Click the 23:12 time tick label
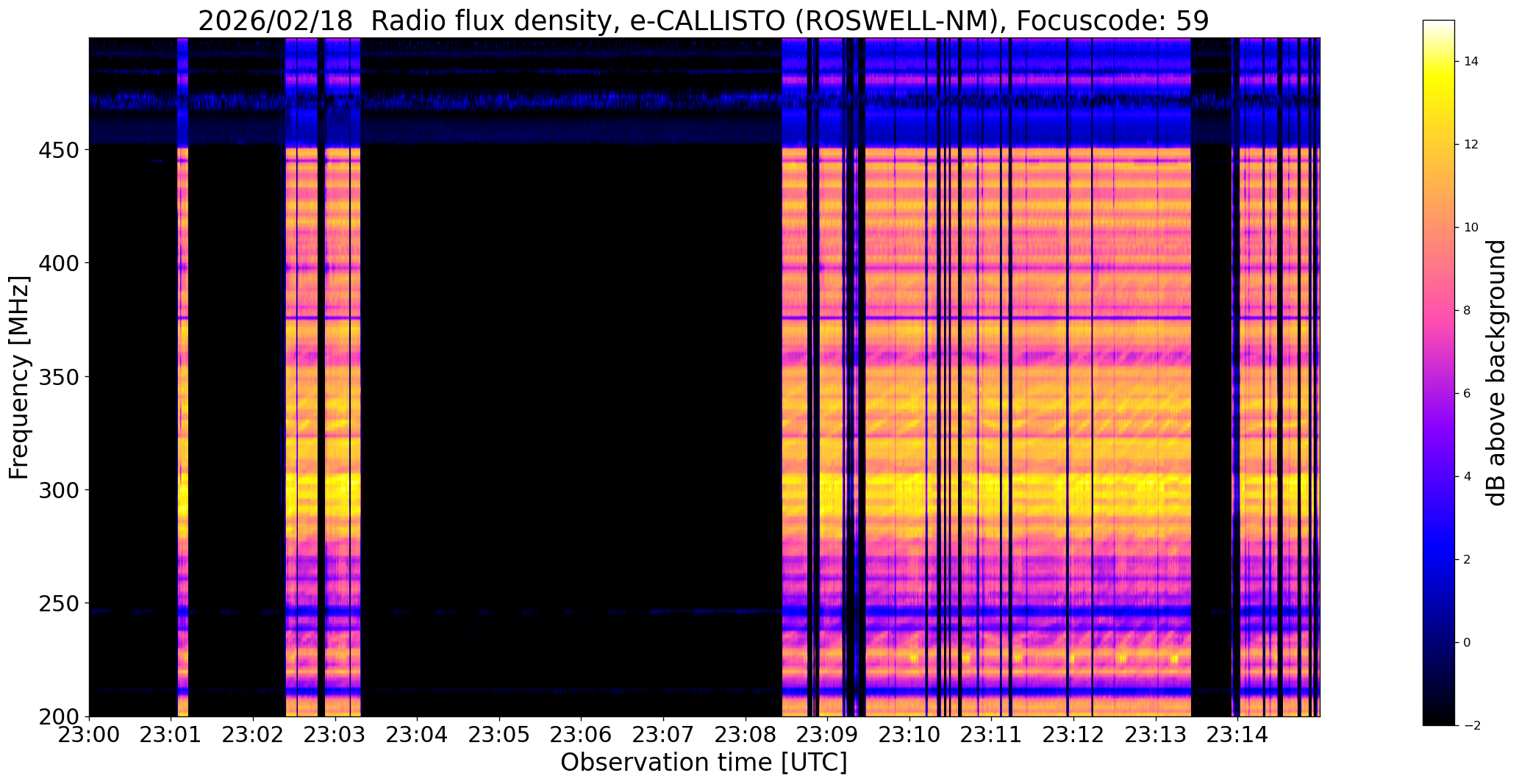This screenshot has width=1519, height=784. pos(1074,735)
